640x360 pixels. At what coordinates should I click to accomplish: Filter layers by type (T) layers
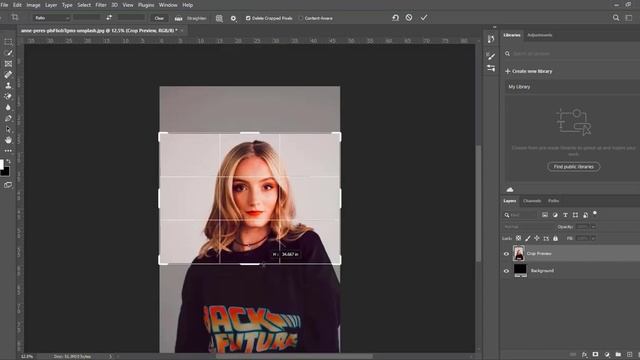565,215
